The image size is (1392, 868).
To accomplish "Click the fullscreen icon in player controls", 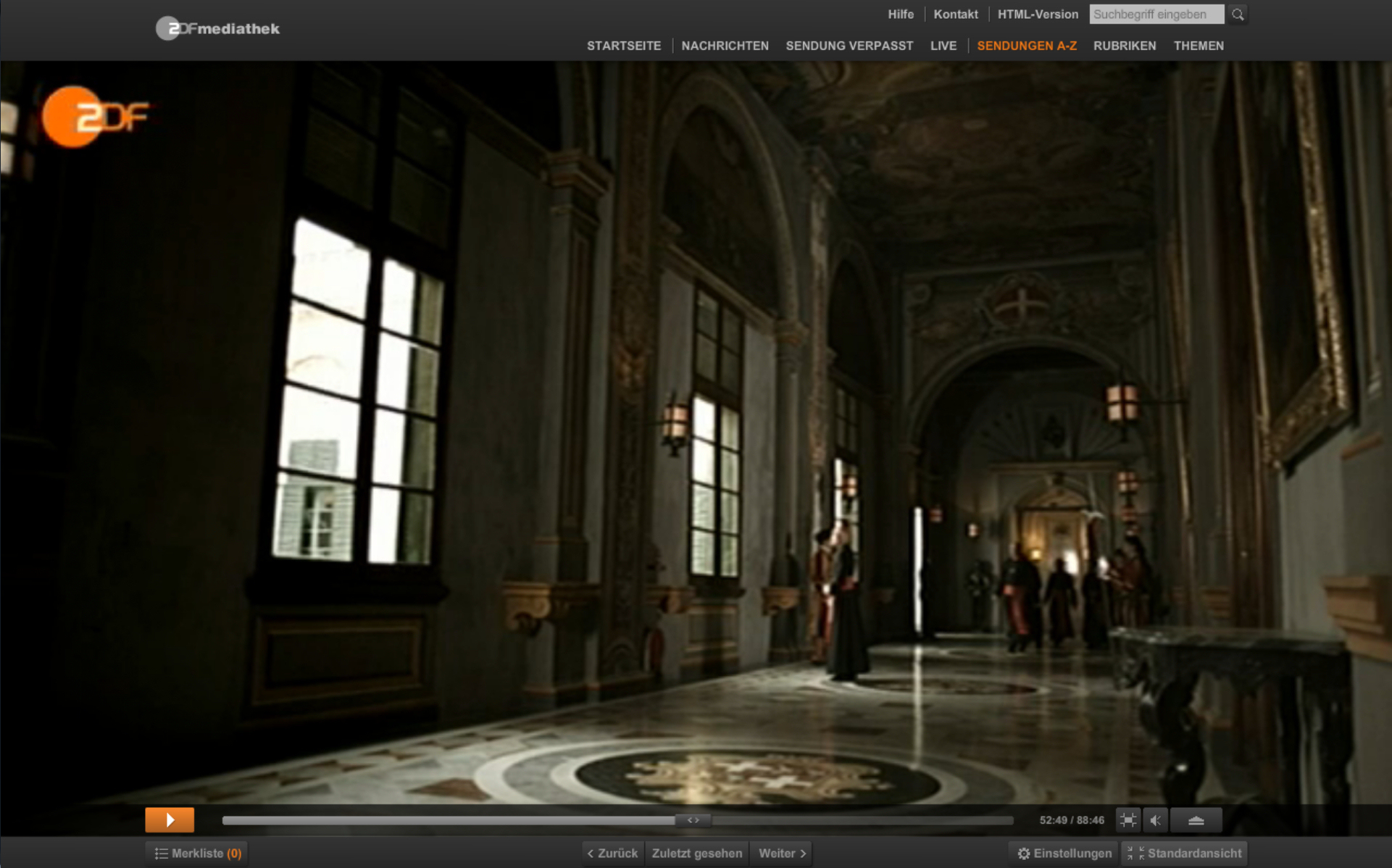I will (1128, 820).
